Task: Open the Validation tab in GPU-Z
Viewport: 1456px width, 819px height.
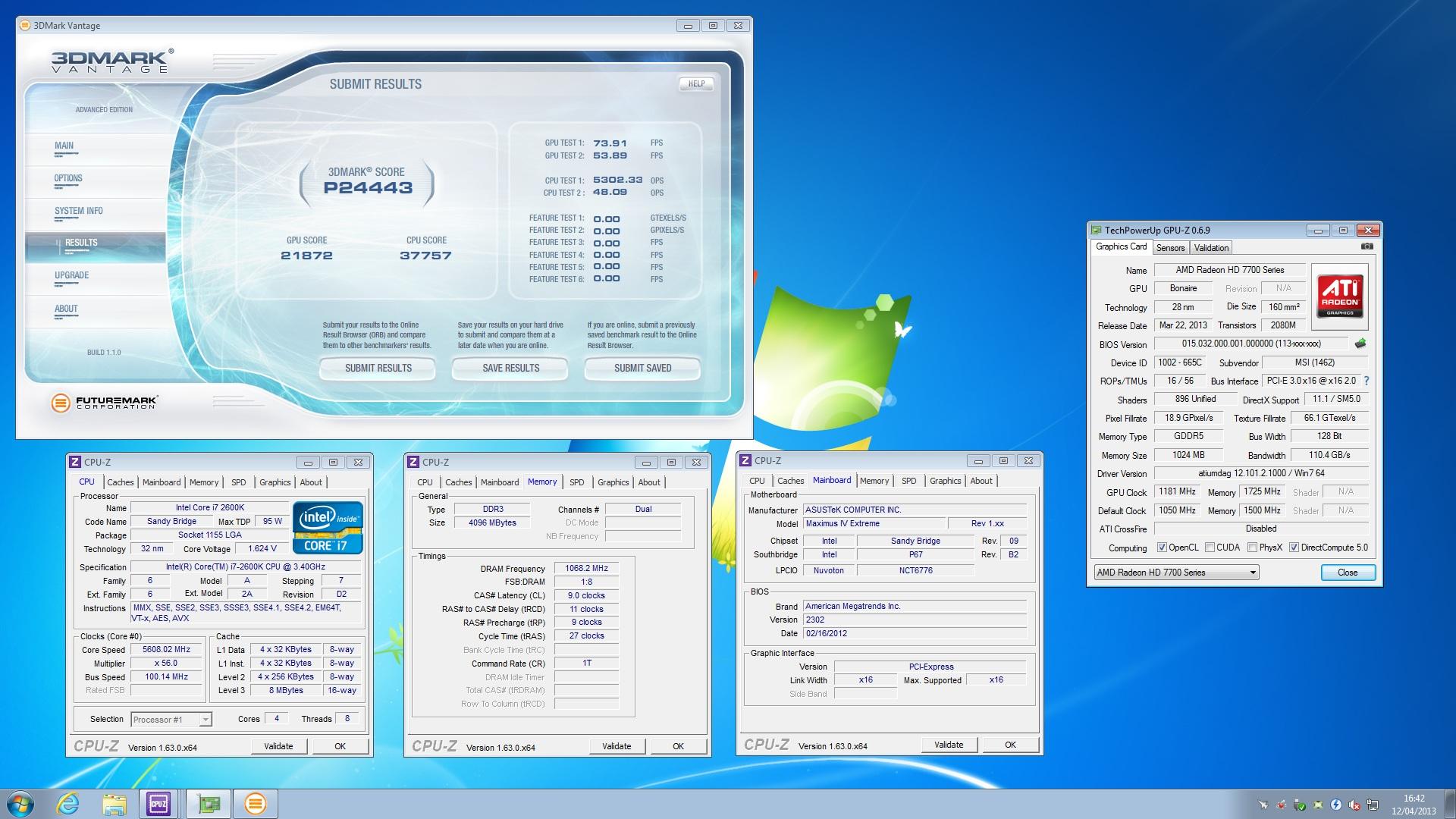Action: coord(1211,248)
